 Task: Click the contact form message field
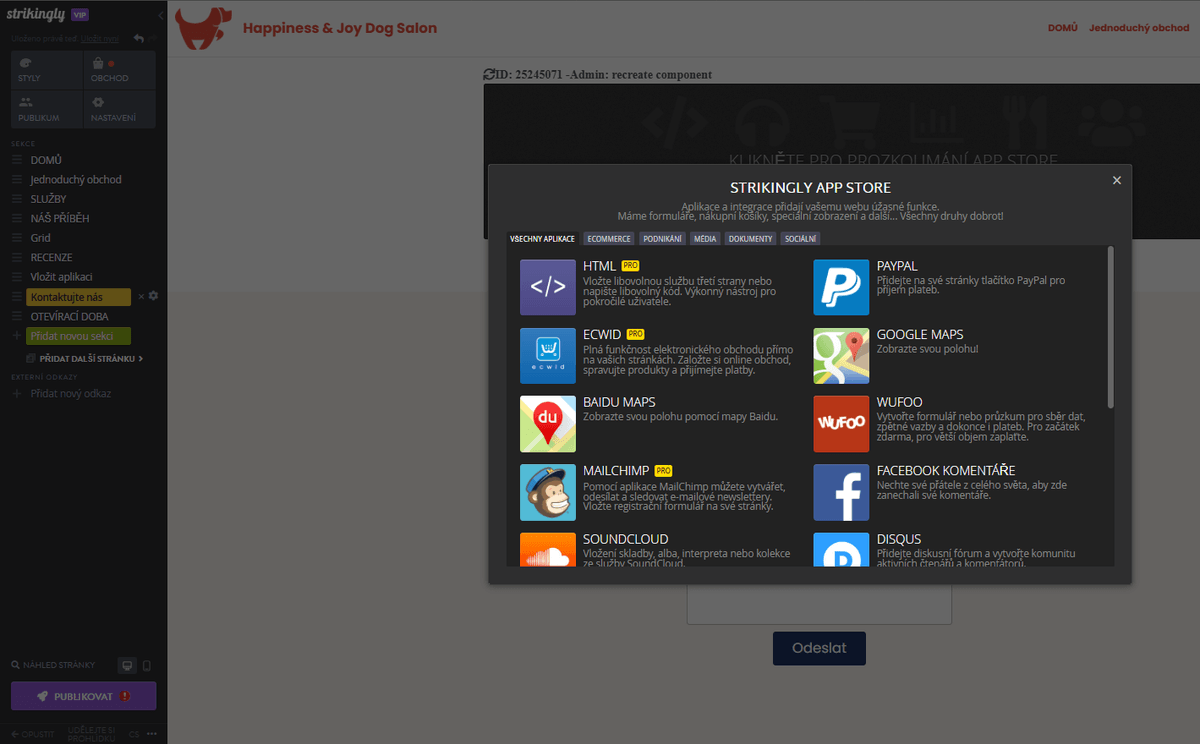(819, 604)
